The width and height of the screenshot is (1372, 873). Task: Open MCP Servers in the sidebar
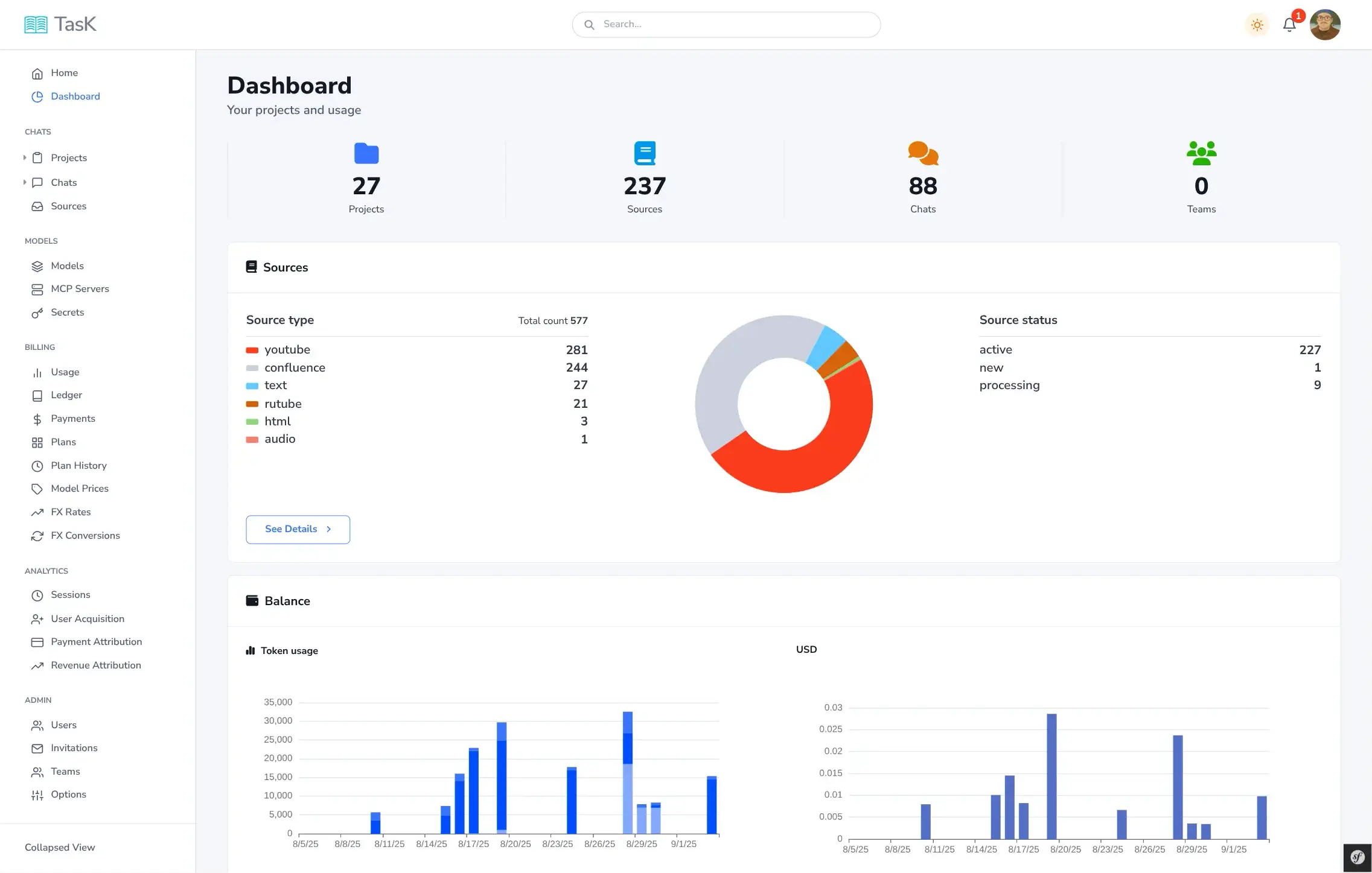(x=80, y=289)
